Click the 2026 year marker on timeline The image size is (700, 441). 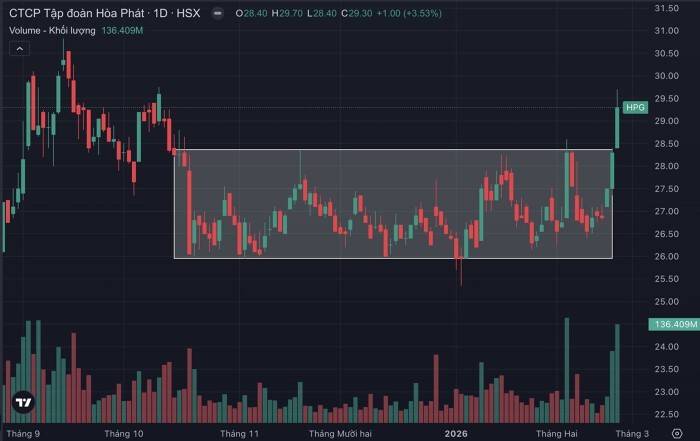456,432
